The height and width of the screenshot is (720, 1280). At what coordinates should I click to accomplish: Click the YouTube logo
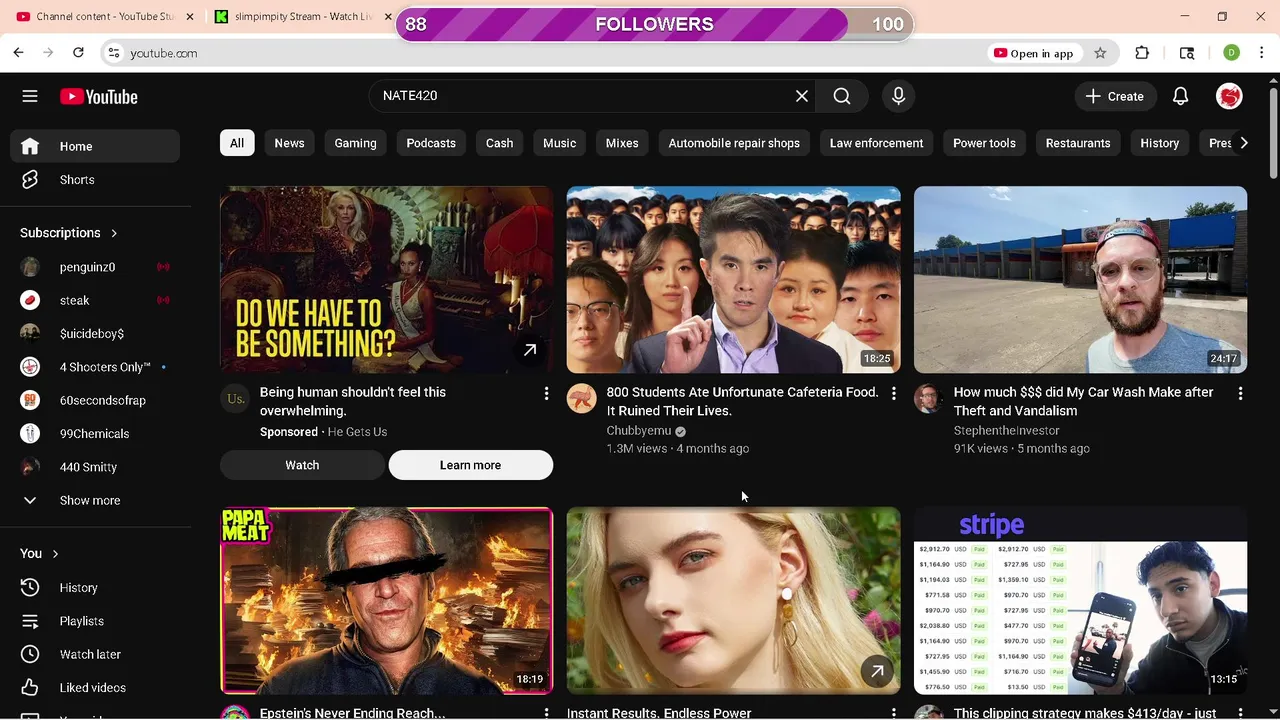[x=98, y=97]
